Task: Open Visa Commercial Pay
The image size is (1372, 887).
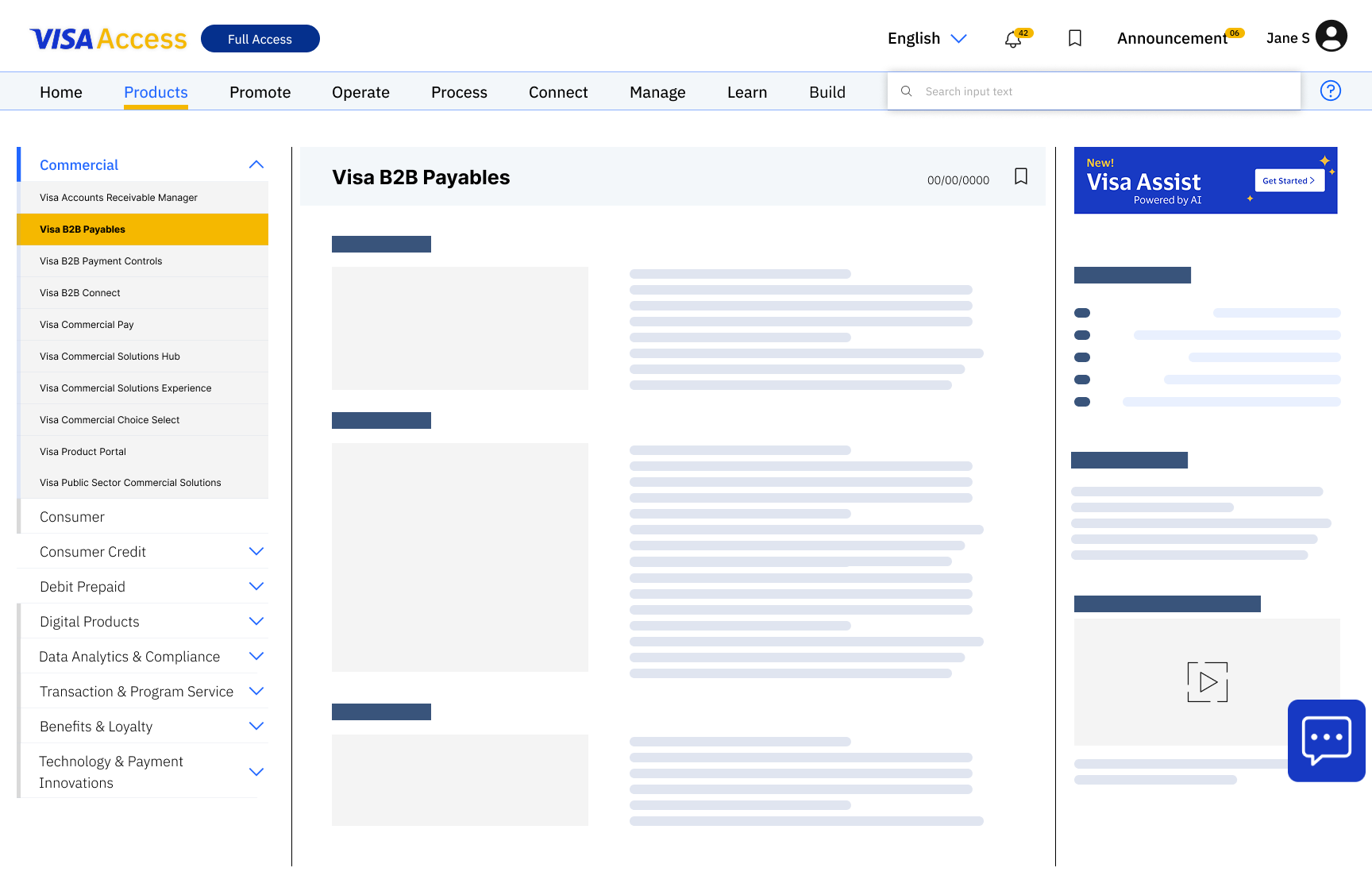Action: click(x=143, y=325)
